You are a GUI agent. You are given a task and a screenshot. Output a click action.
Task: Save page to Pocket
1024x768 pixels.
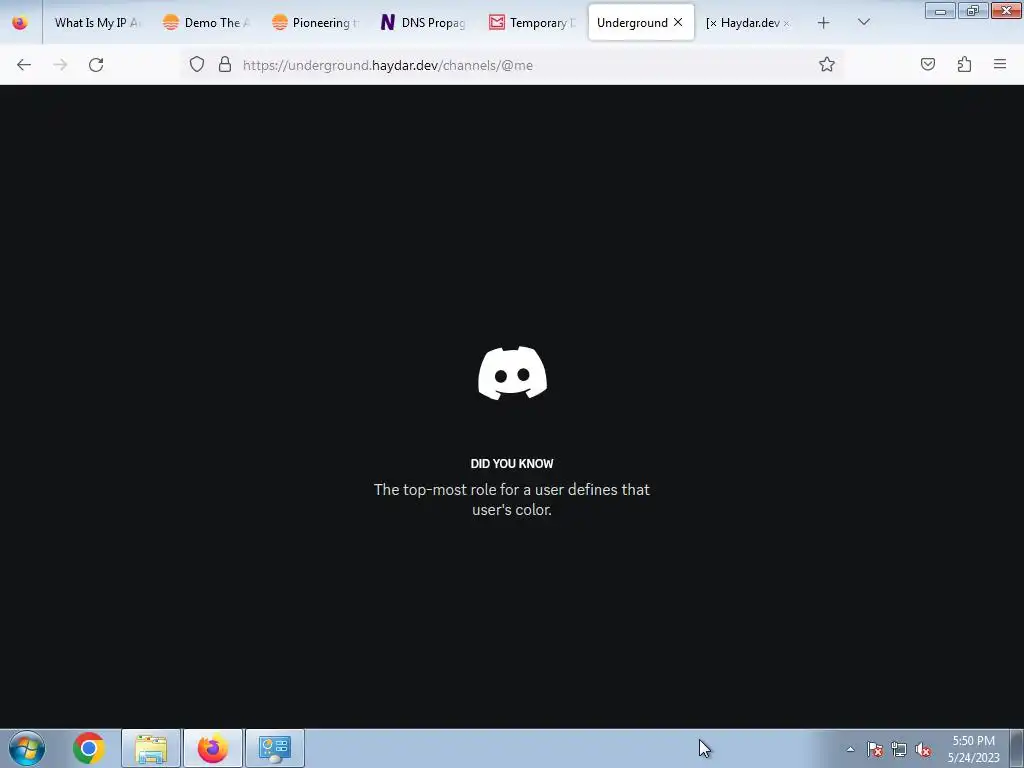coord(928,64)
